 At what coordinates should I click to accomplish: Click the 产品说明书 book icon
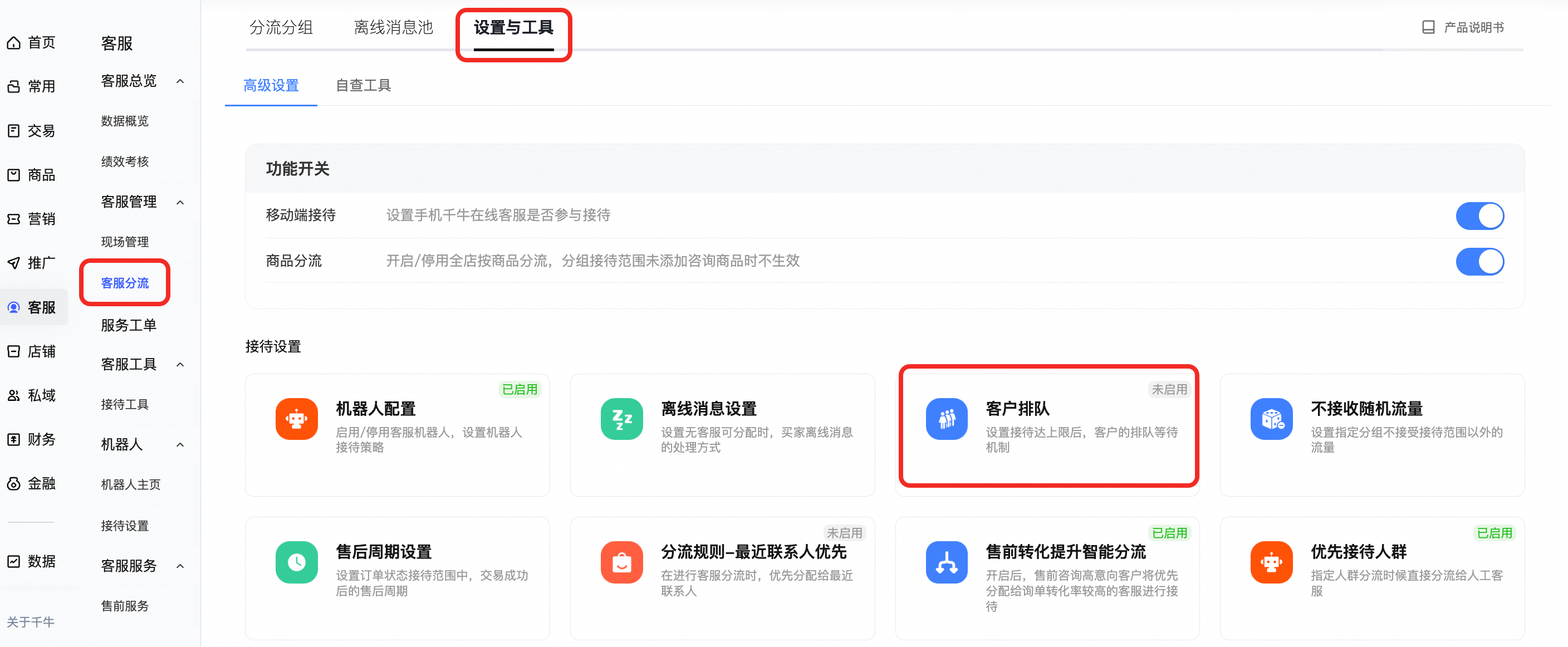point(1428,27)
